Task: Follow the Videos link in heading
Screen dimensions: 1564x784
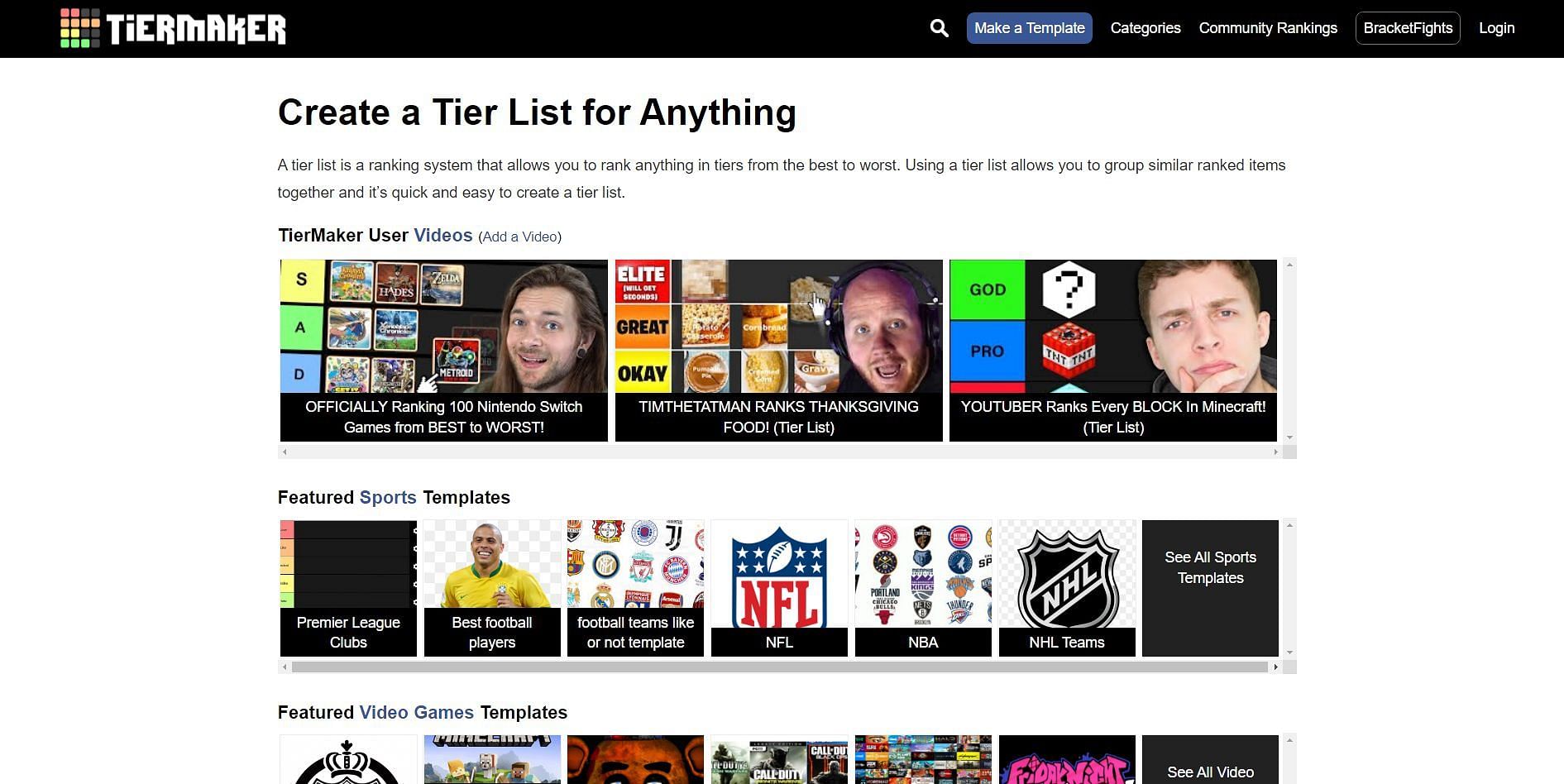Action: coord(443,236)
